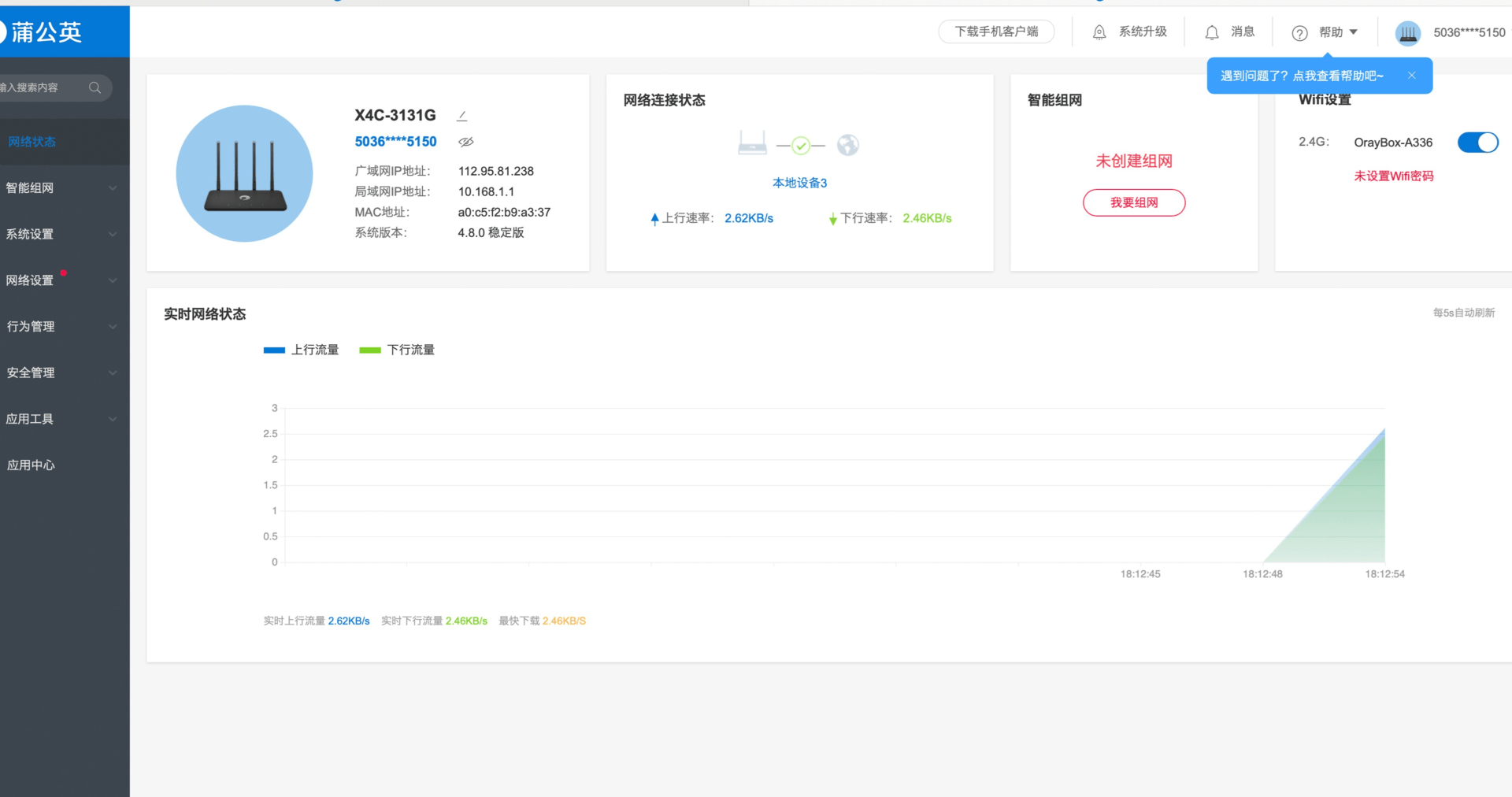Open the messages notification bell

pos(1212,32)
